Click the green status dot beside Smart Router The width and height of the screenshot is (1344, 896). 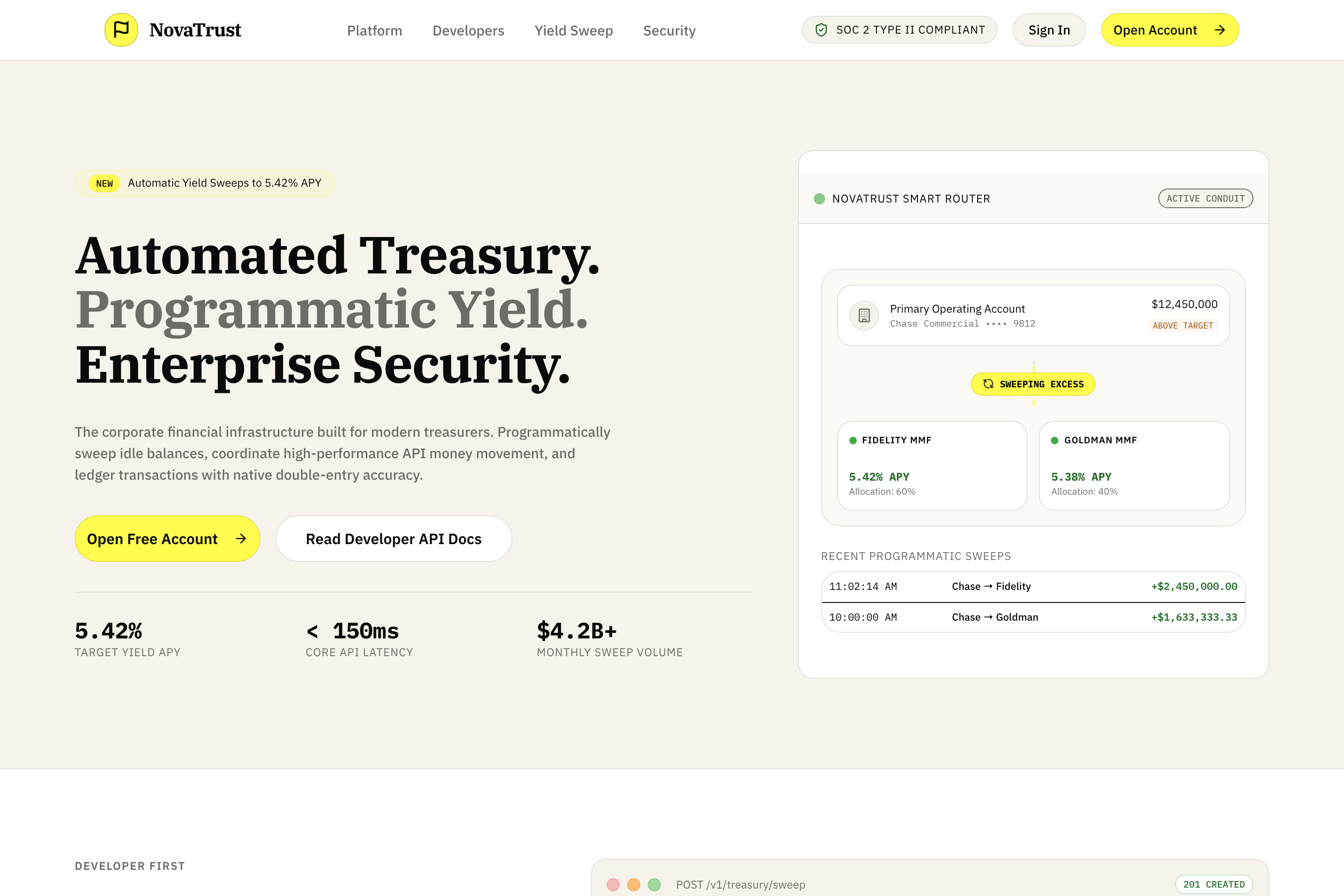click(x=819, y=199)
